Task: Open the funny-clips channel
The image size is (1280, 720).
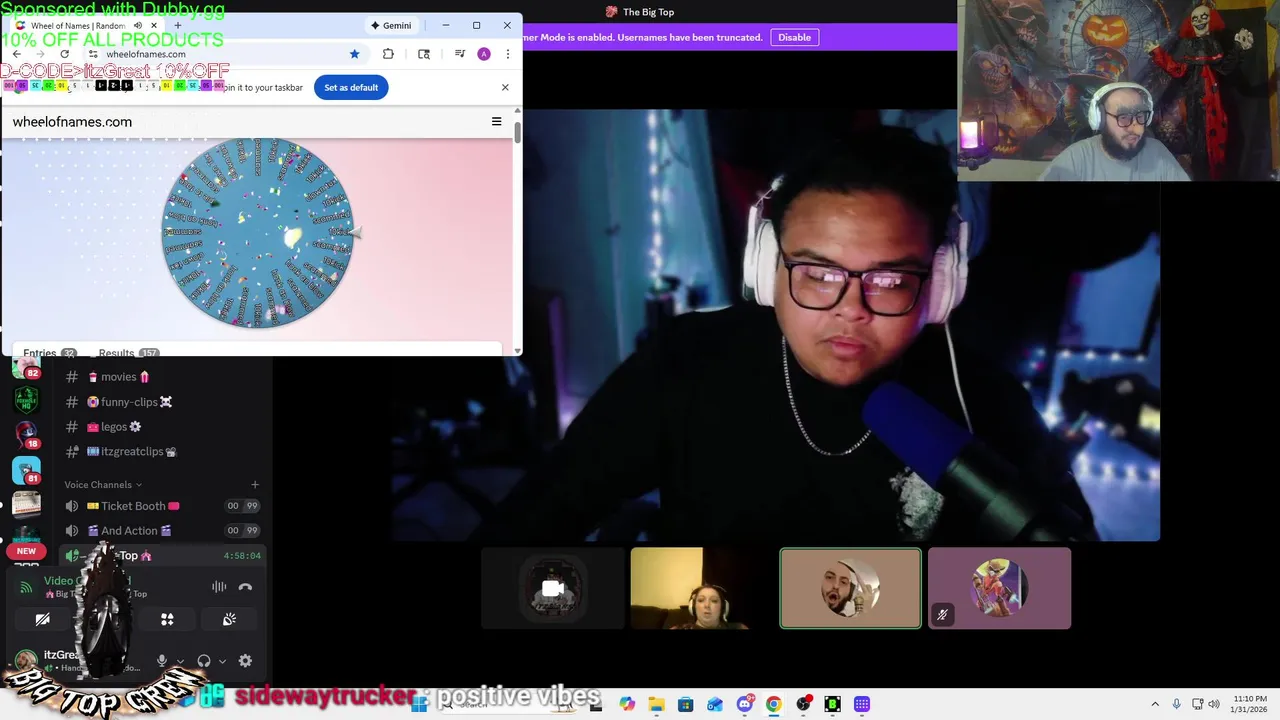Action: (161, 402)
